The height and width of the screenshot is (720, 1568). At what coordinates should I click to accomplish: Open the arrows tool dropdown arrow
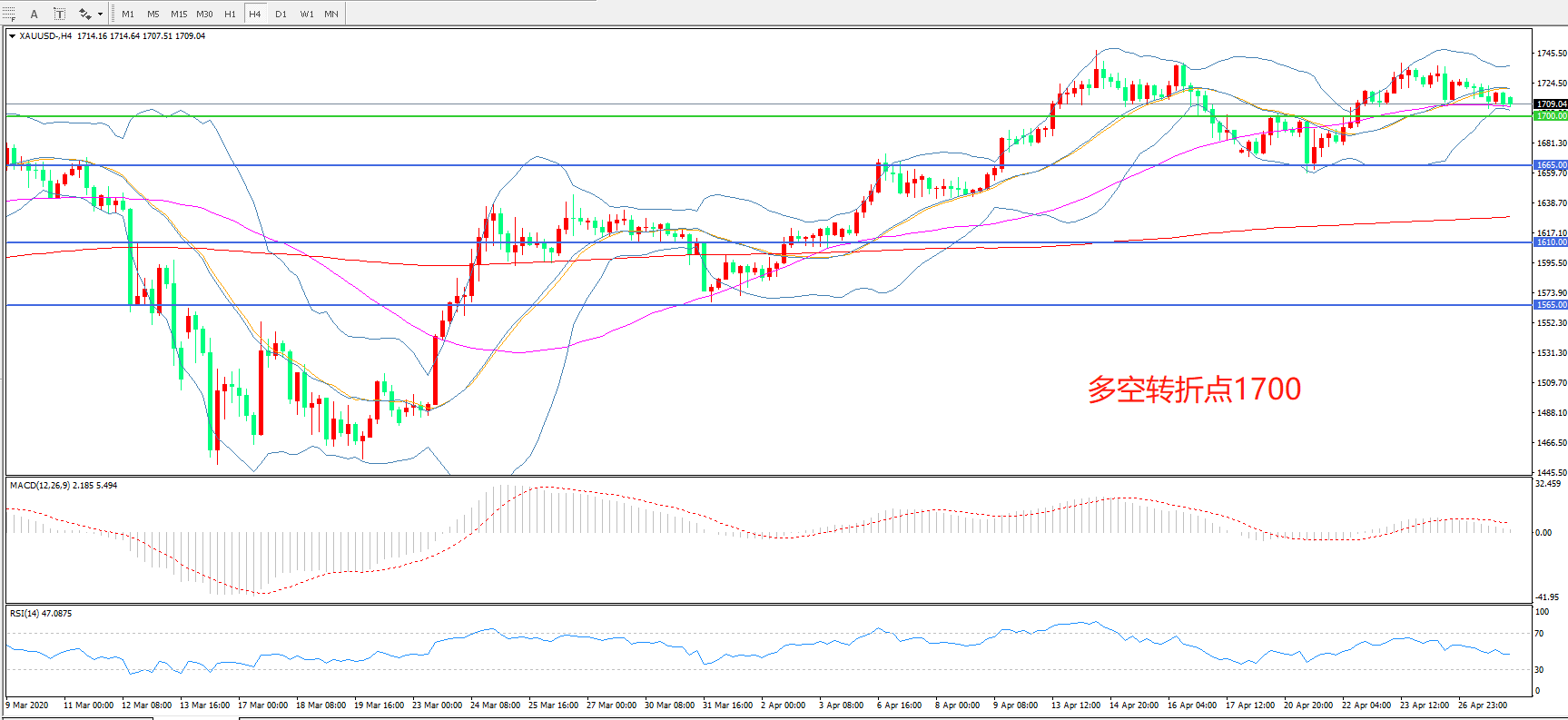(100, 14)
